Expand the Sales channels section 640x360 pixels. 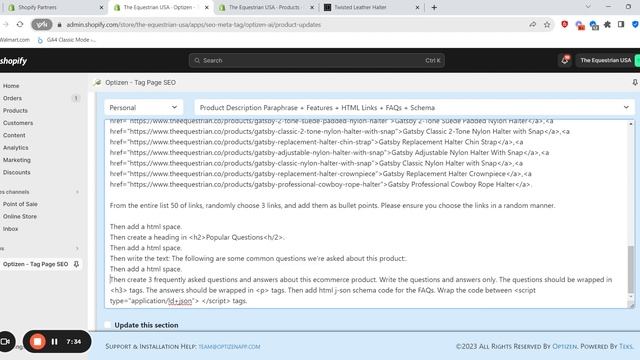[77, 192]
